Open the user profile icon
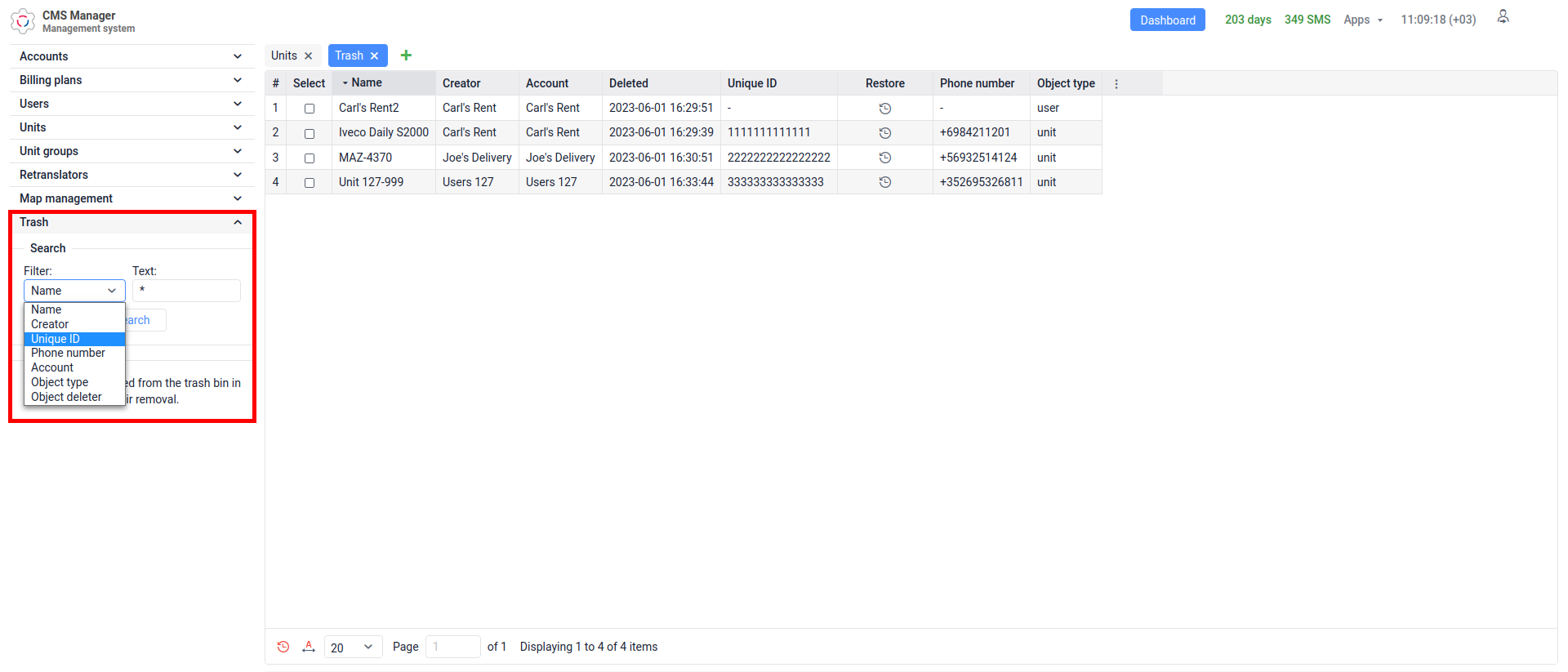Image resolution: width=1568 pixels, height=672 pixels. [1503, 18]
